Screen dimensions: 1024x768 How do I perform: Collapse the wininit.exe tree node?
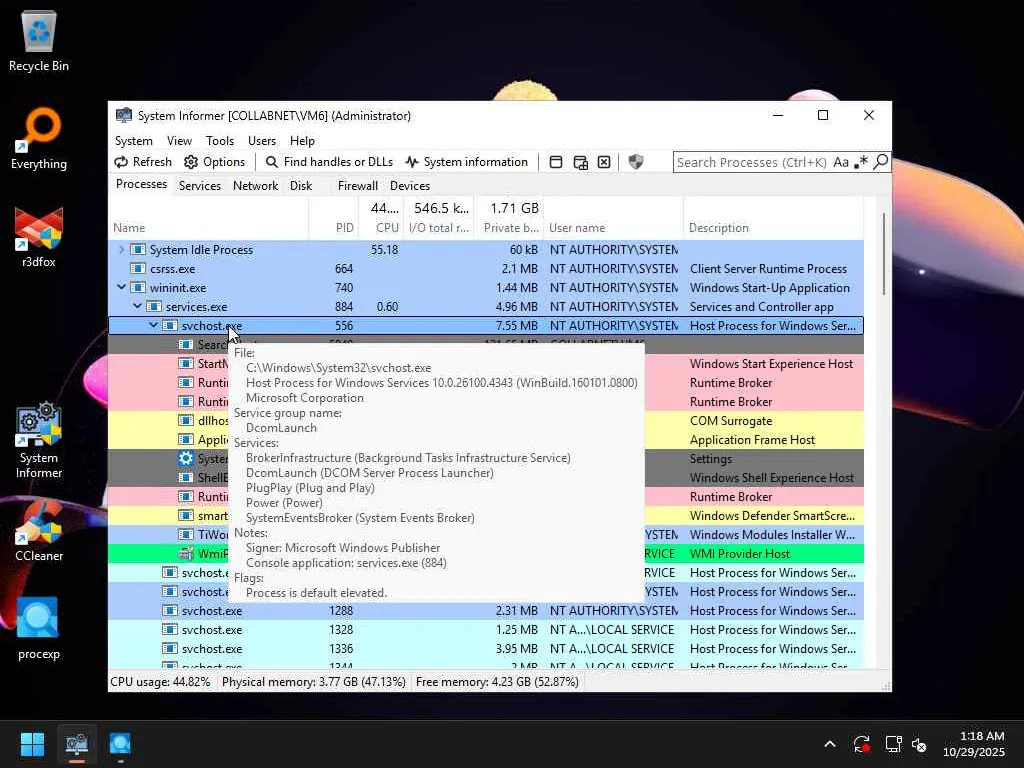point(121,287)
